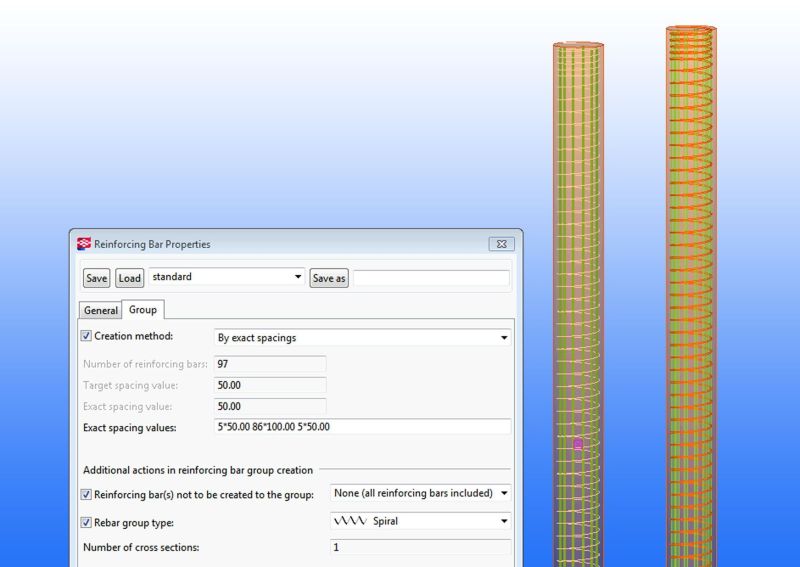This screenshot has height=567, width=800.
Task: Click the Exact spacing value field
Action: point(270,407)
